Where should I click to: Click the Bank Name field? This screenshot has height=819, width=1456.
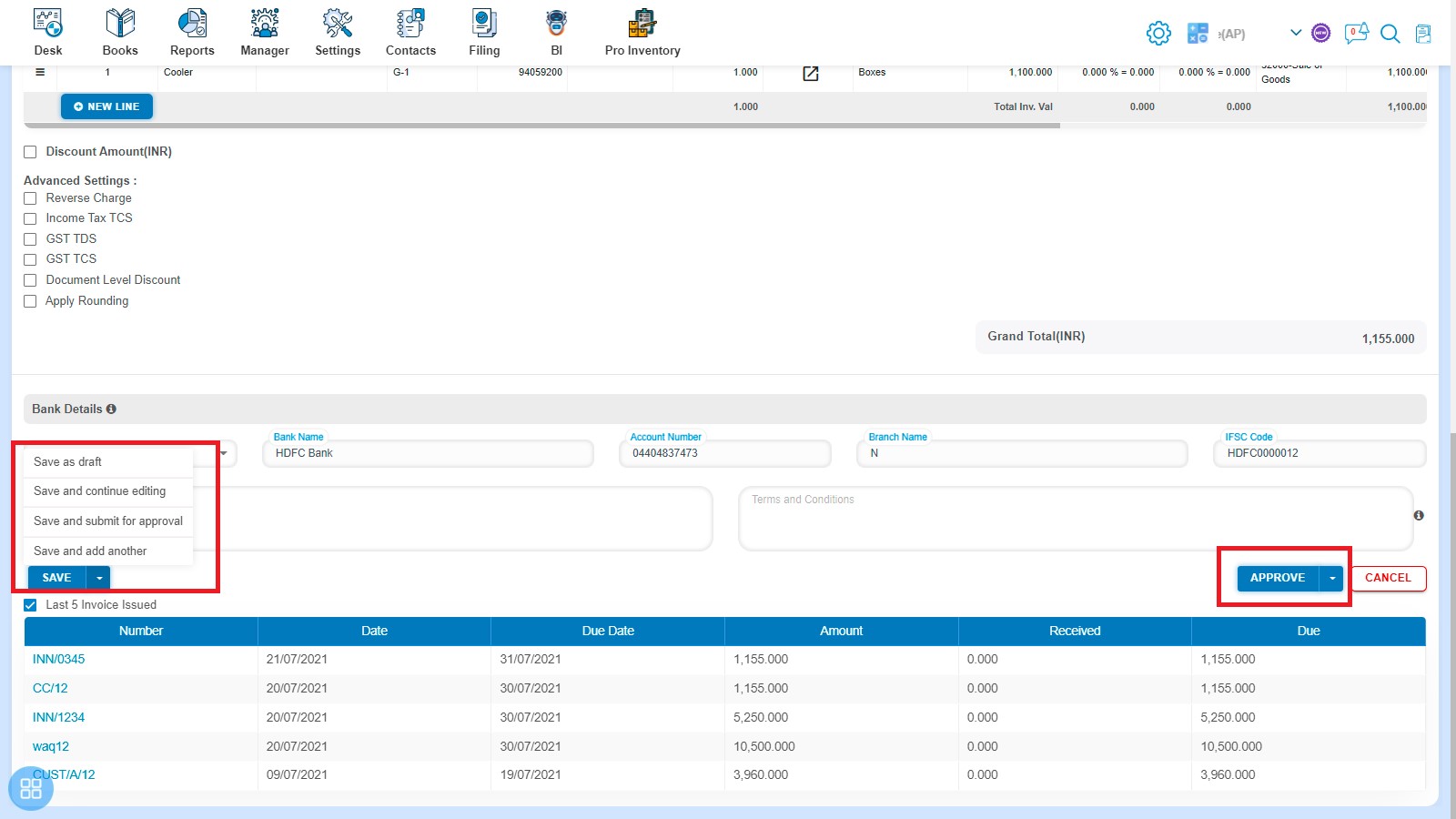point(429,453)
